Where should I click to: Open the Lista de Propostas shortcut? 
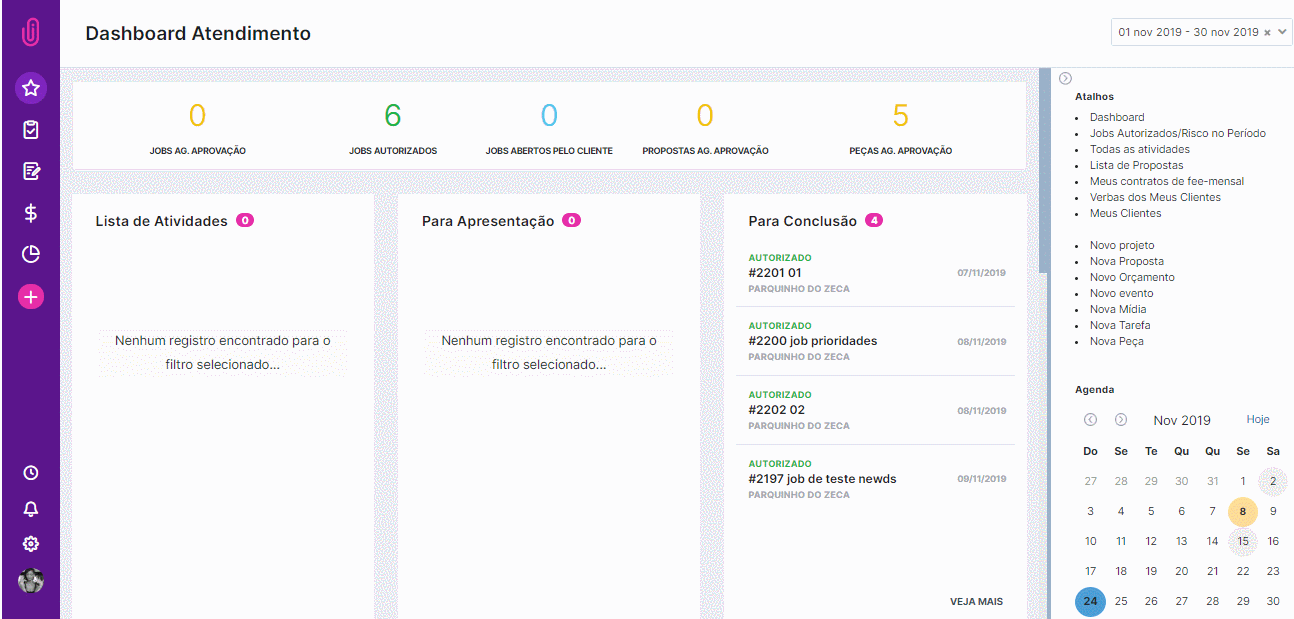point(1136,164)
